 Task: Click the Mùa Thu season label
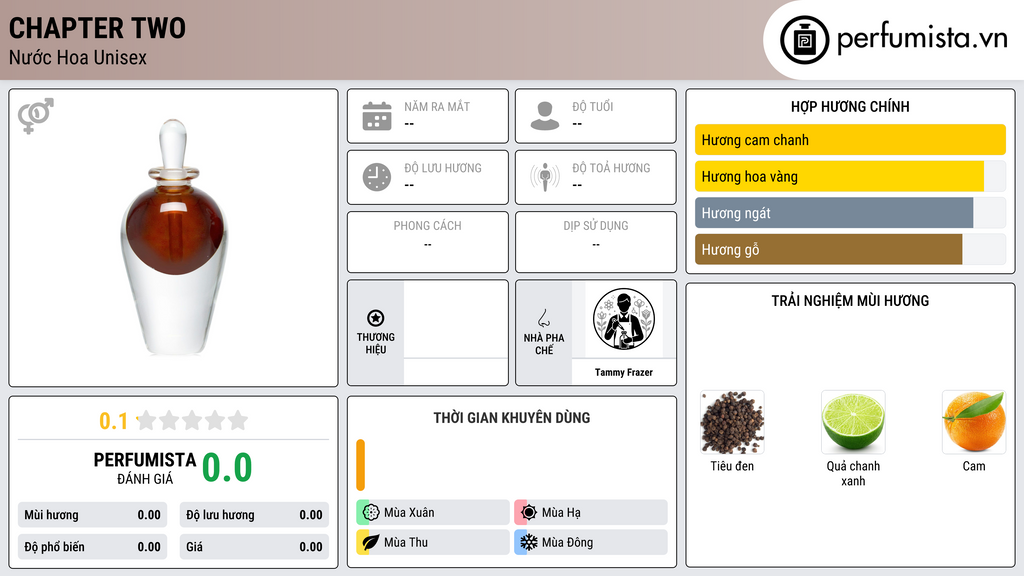coord(406,542)
